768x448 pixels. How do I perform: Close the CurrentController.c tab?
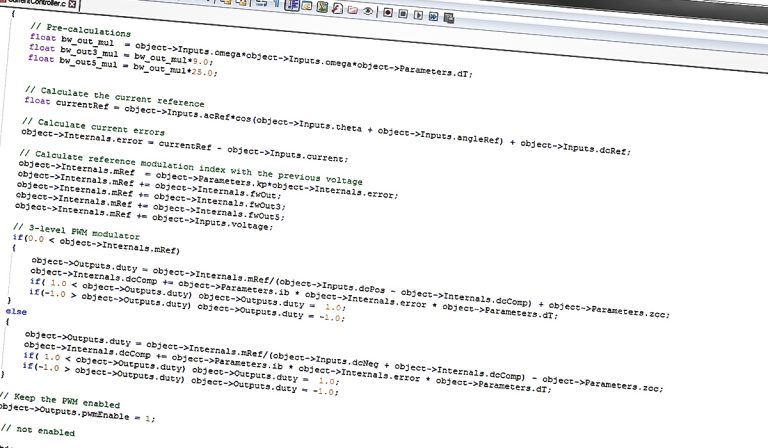point(72,4)
